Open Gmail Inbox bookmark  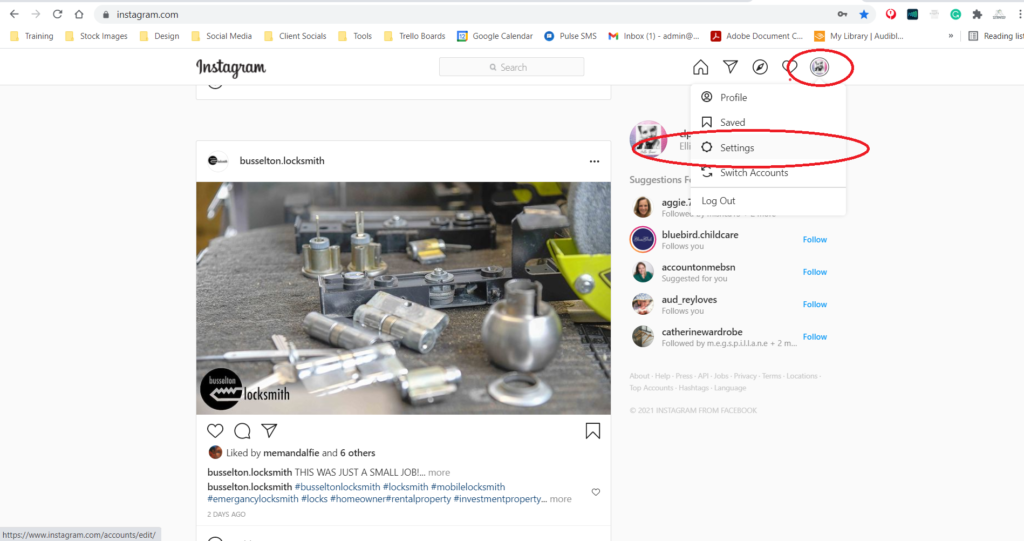[x=654, y=36]
